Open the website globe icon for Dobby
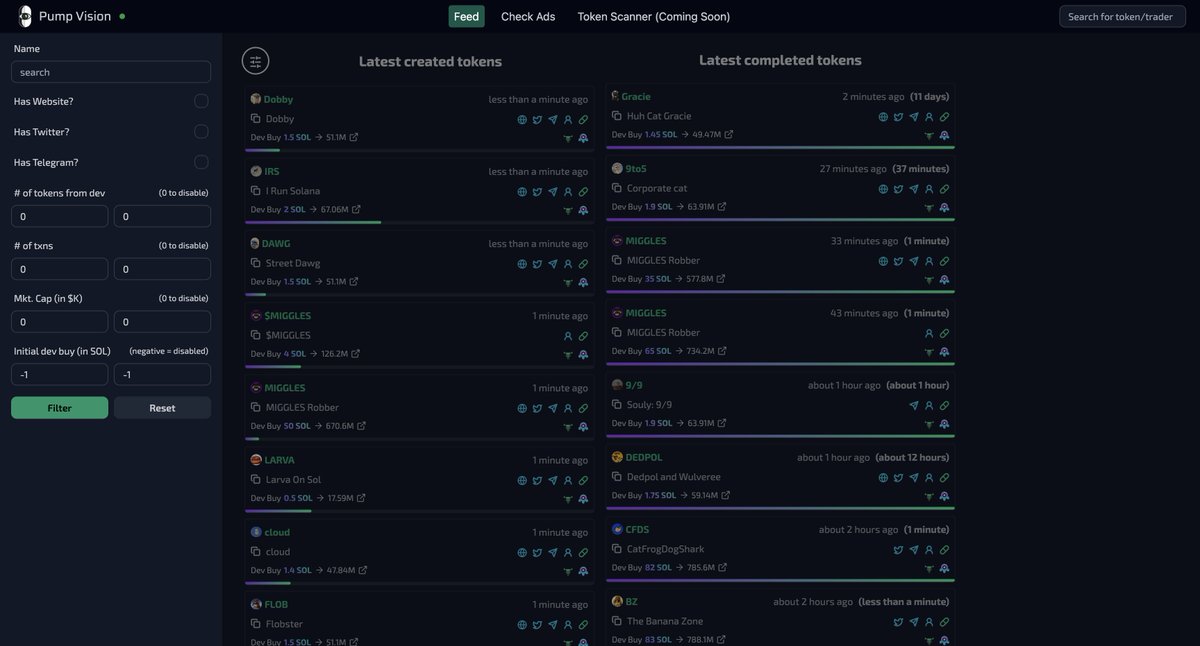 (x=522, y=119)
